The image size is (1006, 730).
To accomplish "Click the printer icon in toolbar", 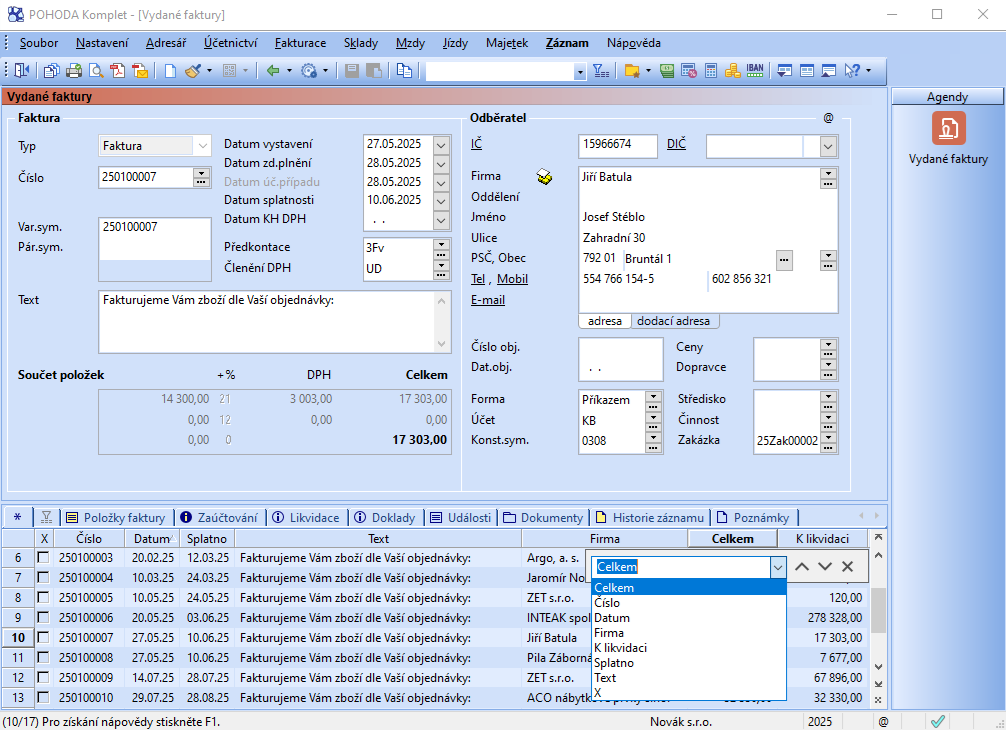I will point(74,71).
